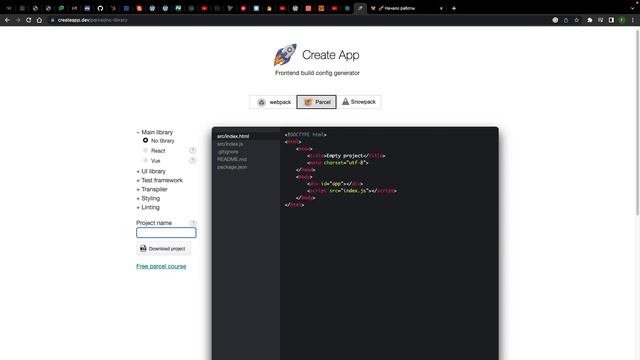
Task: Click the site lock icon in address bar
Action: [53, 20]
